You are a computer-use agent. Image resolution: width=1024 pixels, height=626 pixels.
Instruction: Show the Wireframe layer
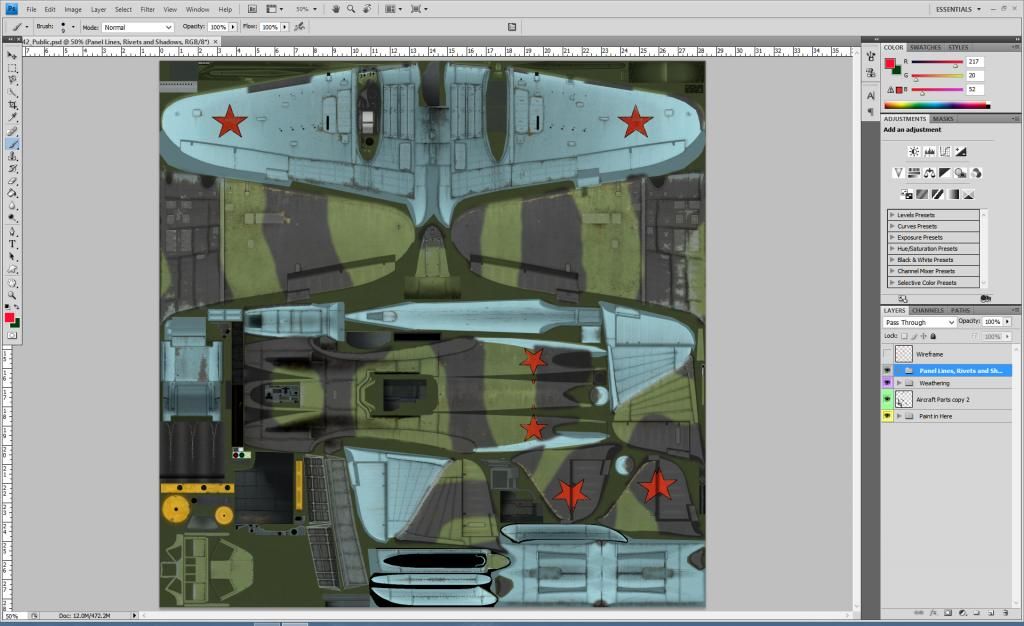click(x=887, y=354)
